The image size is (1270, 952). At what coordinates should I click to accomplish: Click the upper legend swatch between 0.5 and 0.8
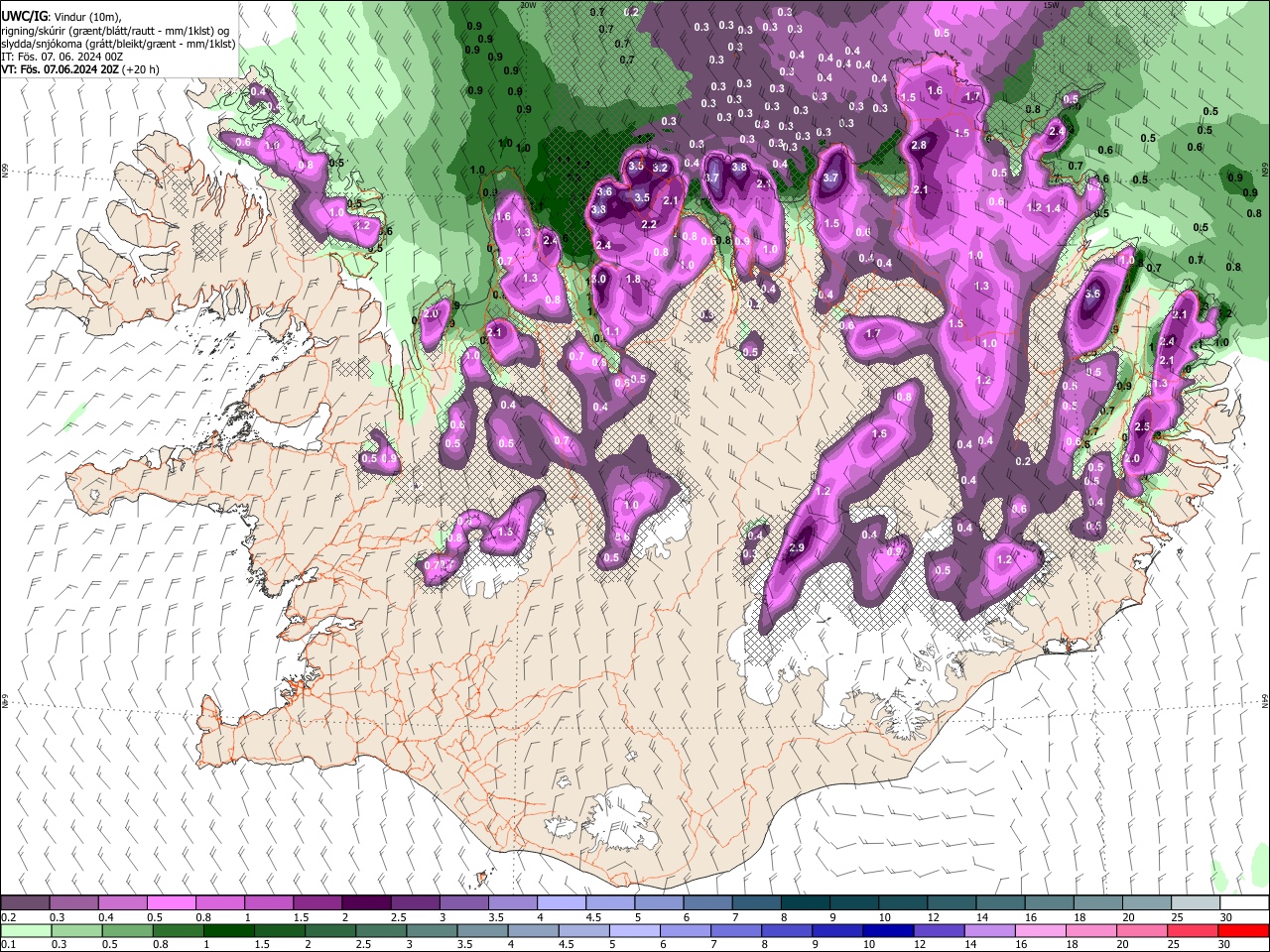tap(172, 902)
